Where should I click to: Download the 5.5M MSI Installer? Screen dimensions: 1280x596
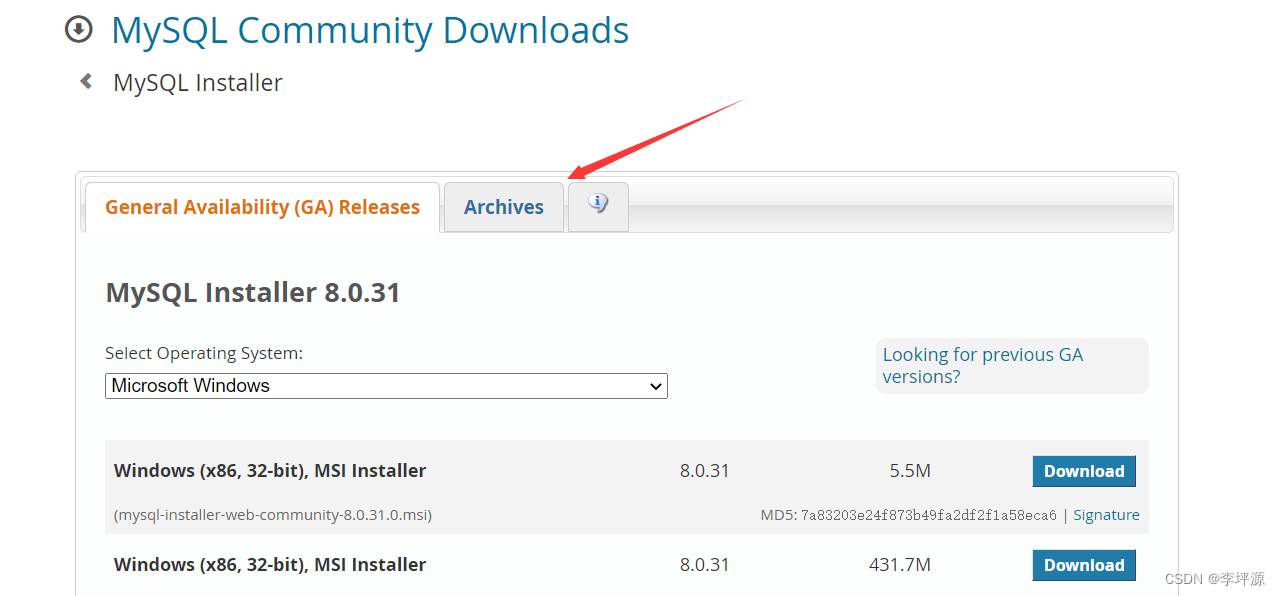pos(1084,471)
